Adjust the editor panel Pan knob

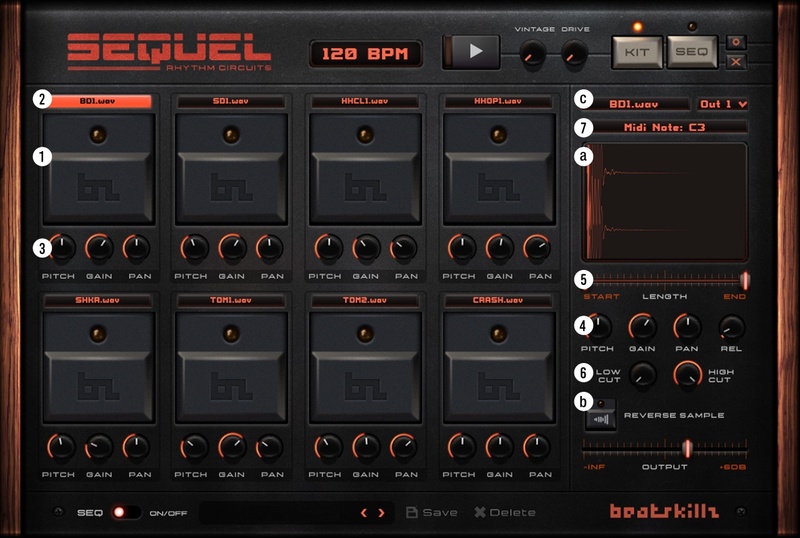tap(687, 327)
